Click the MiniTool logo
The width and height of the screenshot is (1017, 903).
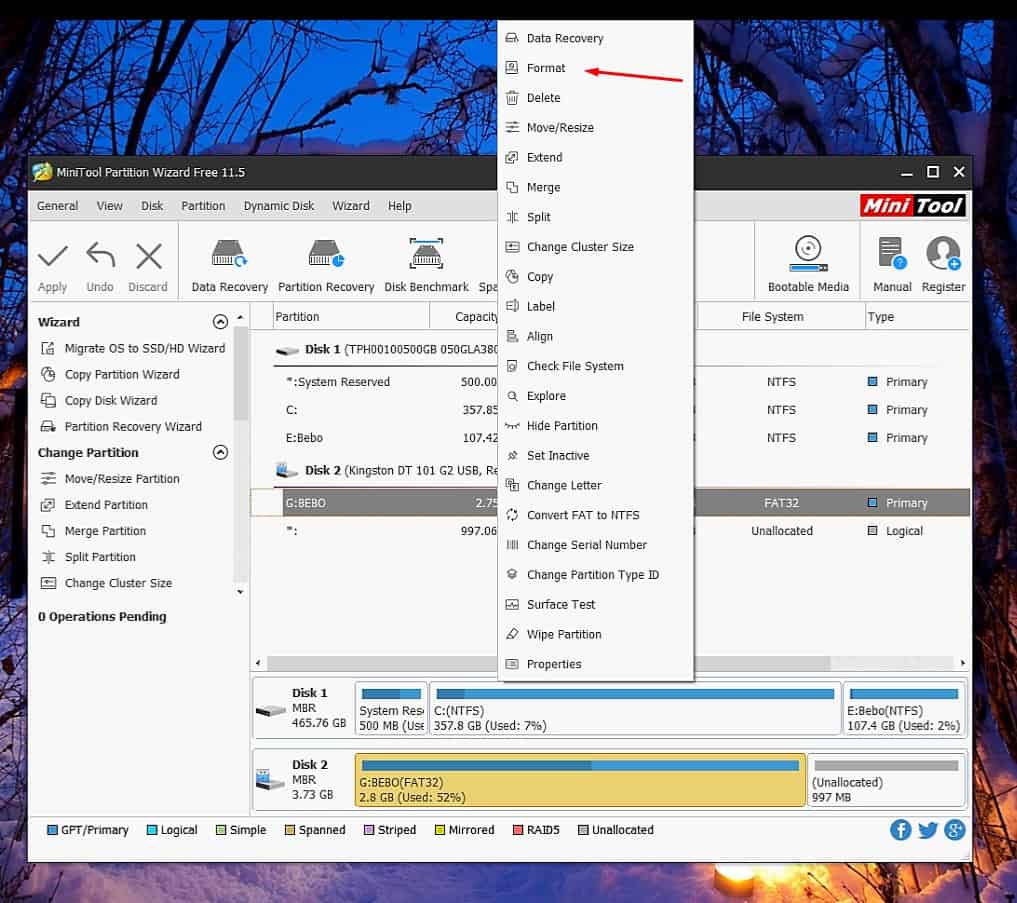pyautogui.click(x=913, y=206)
